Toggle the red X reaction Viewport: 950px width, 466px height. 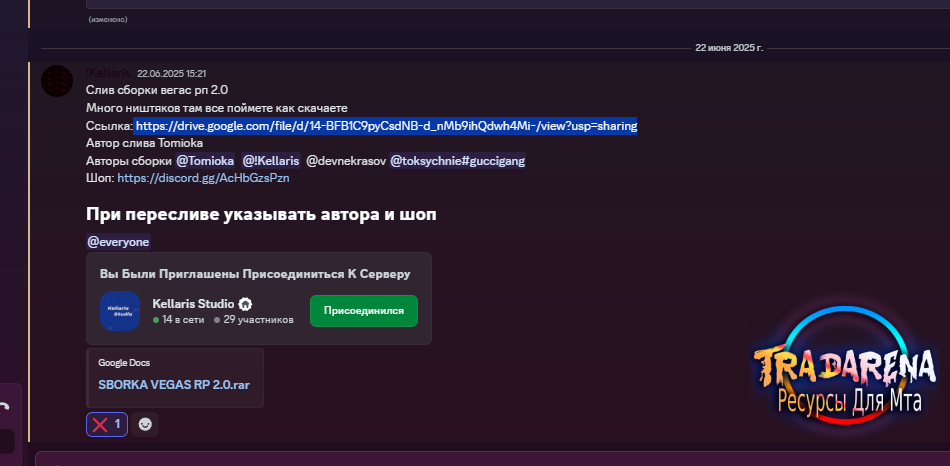[x=107, y=424]
